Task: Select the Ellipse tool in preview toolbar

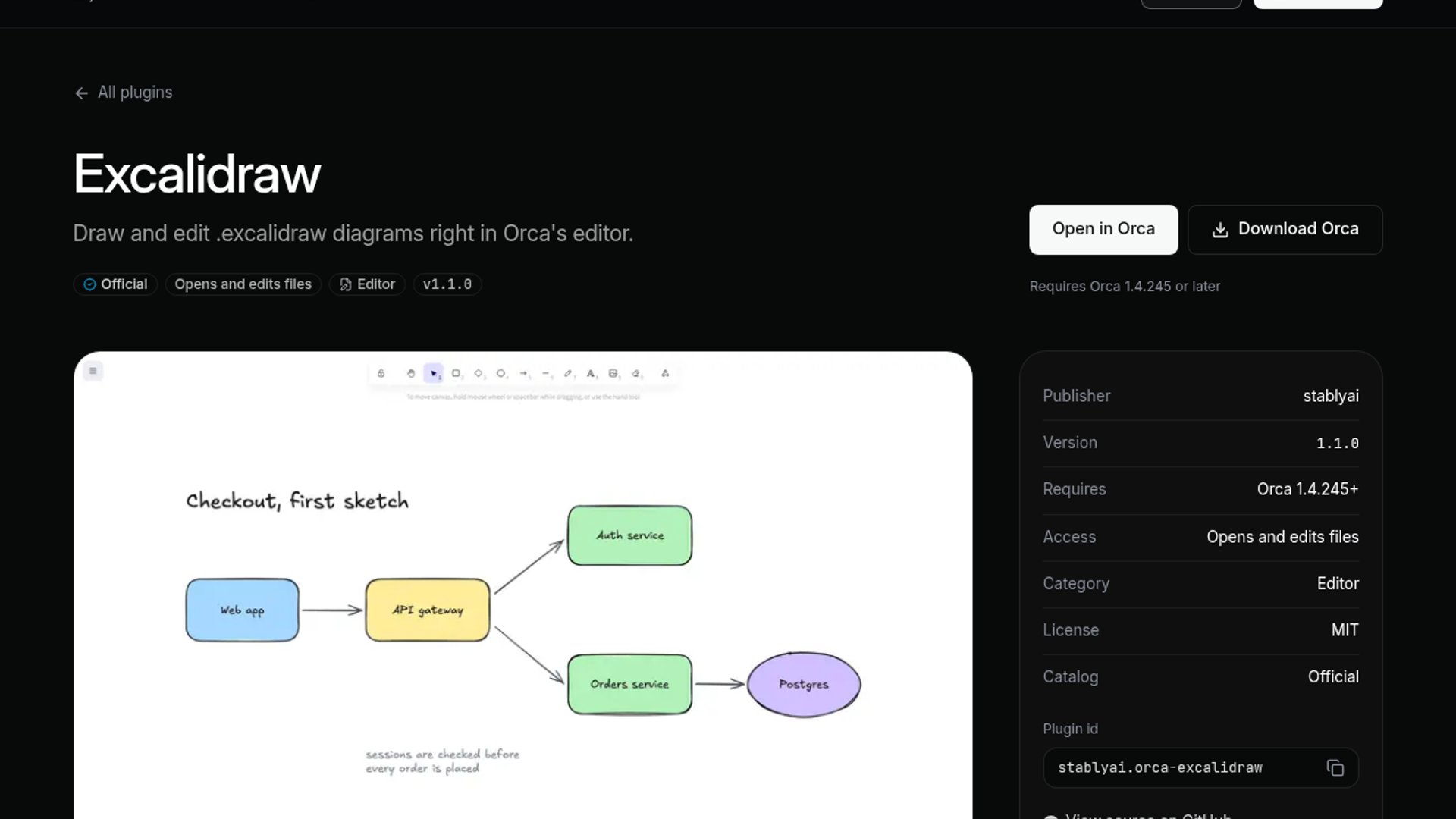Action: coord(500,373)
